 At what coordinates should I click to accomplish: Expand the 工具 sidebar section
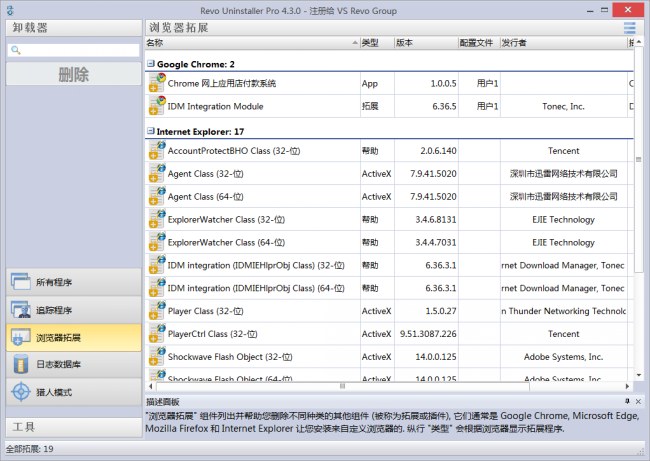pos(74,427)
